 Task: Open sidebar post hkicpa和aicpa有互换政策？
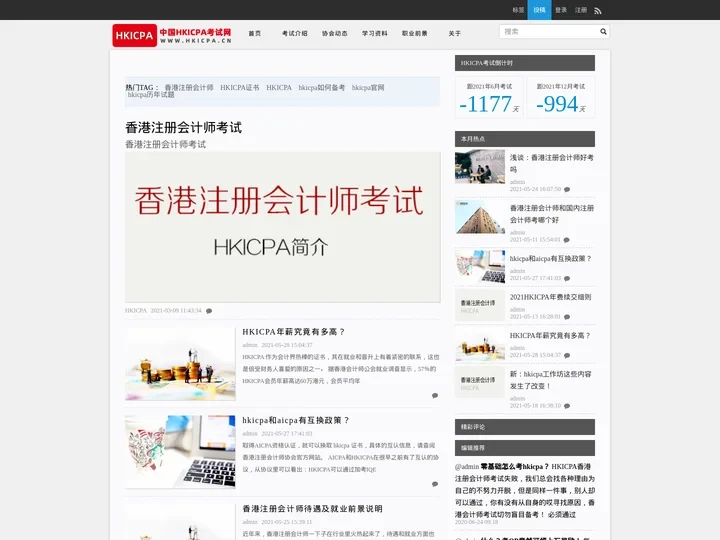(x=551, y=259)
